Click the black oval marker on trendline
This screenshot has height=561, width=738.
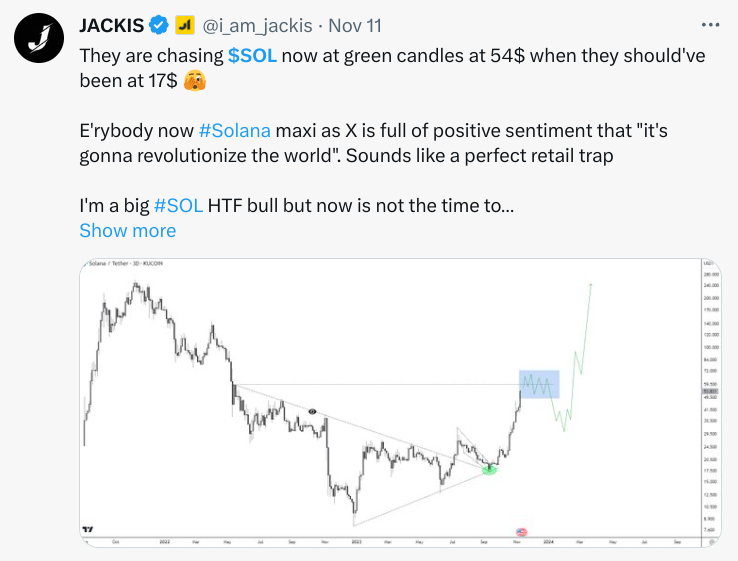(x=313, y=412)
